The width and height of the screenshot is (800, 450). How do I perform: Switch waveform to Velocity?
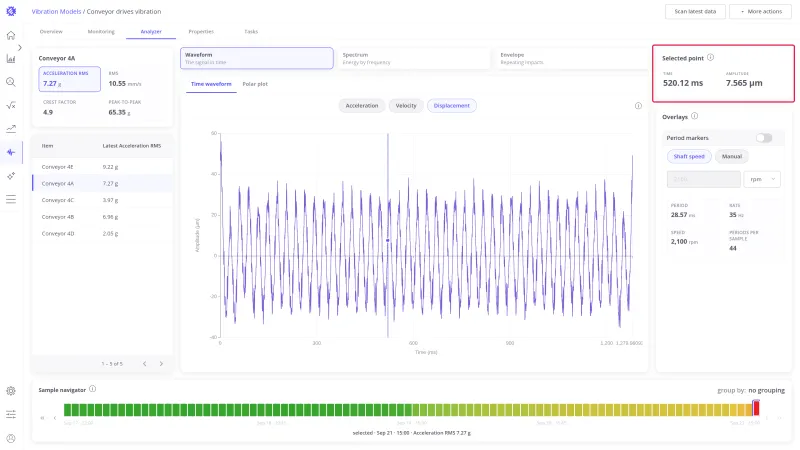pyautogui.click(x=406, y=106)
